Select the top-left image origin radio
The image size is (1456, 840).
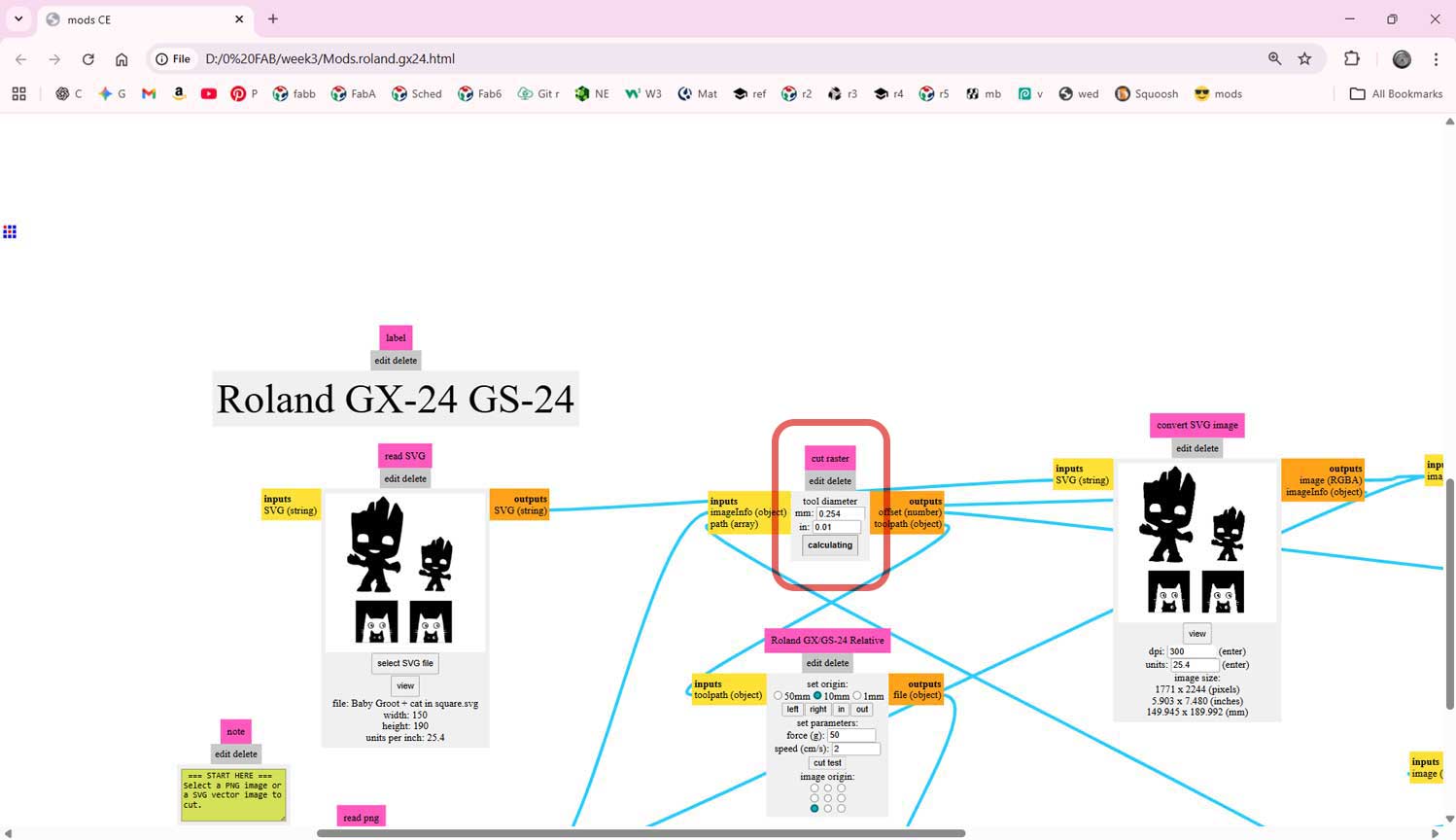tap(815, 788)
